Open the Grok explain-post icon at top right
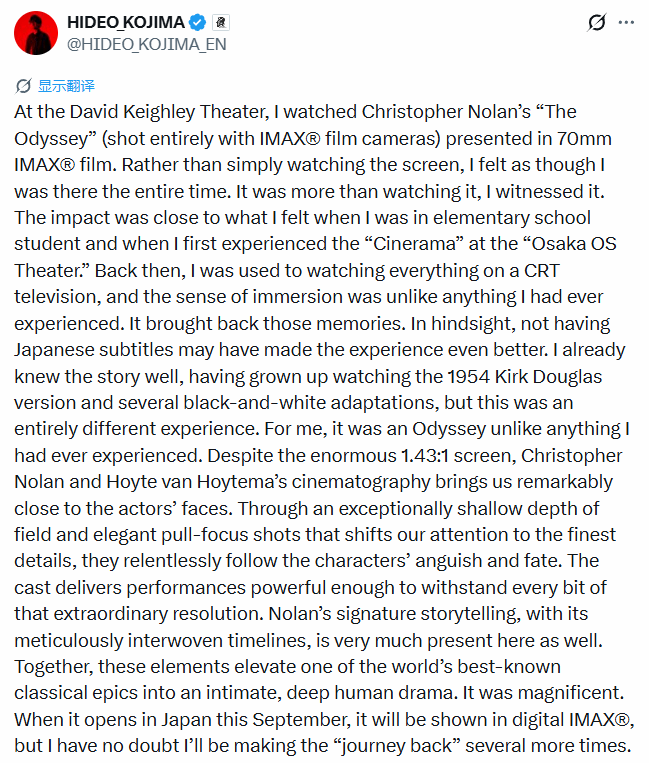The height and width of the screenshot is (763, 649). tap(596, 22)
